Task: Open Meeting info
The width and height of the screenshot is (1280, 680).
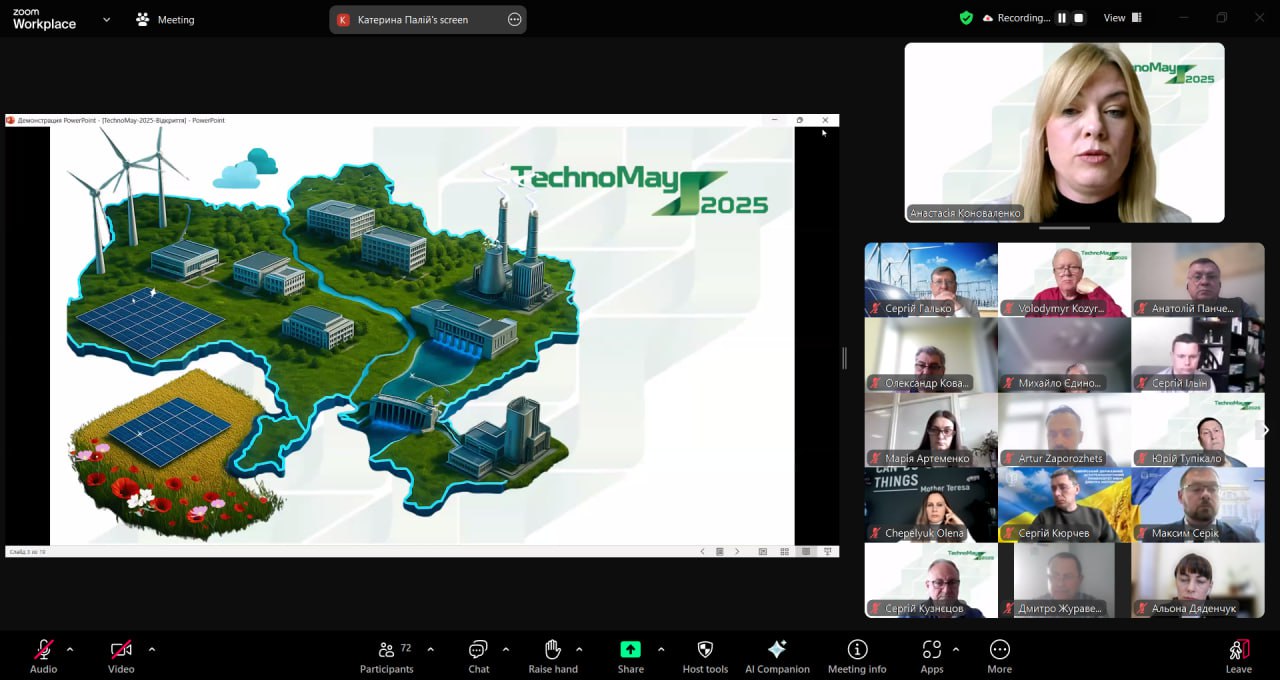Action: pos(857,656)
